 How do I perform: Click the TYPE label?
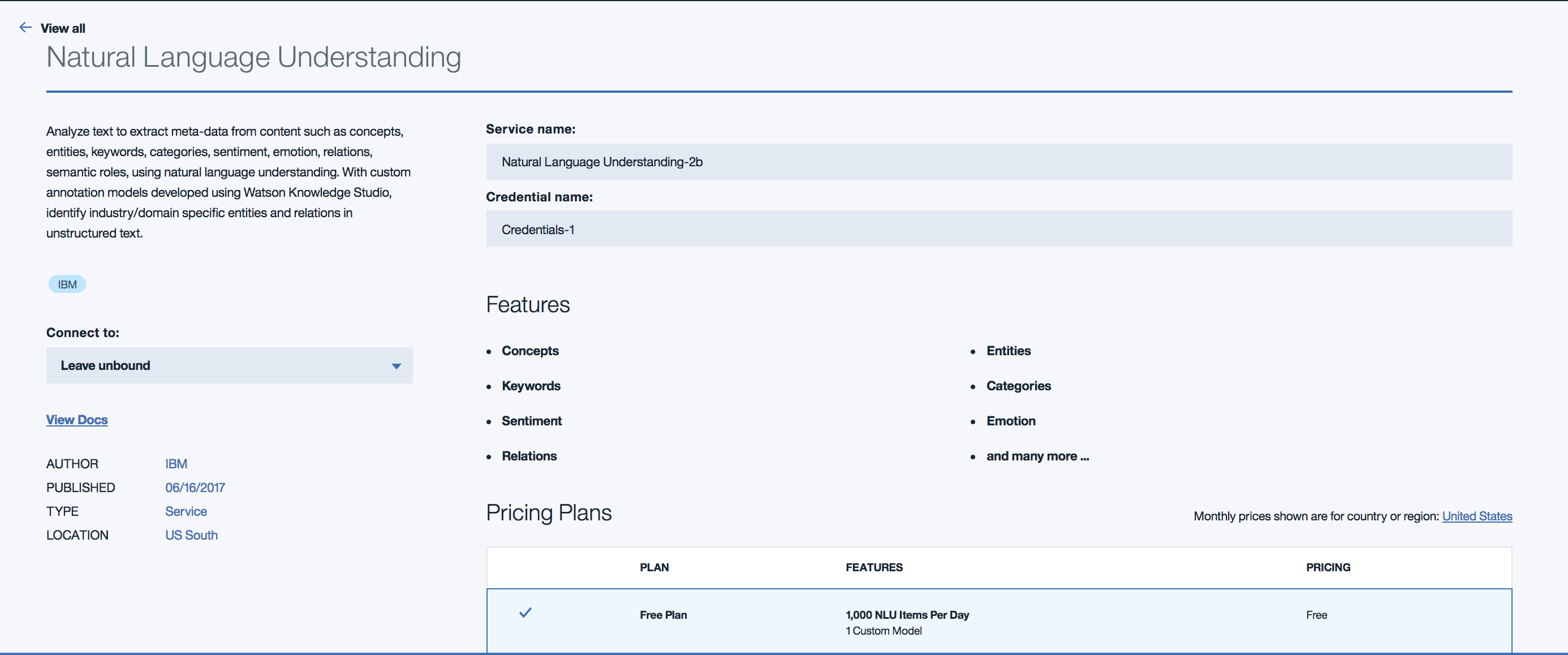pos(62,511)
